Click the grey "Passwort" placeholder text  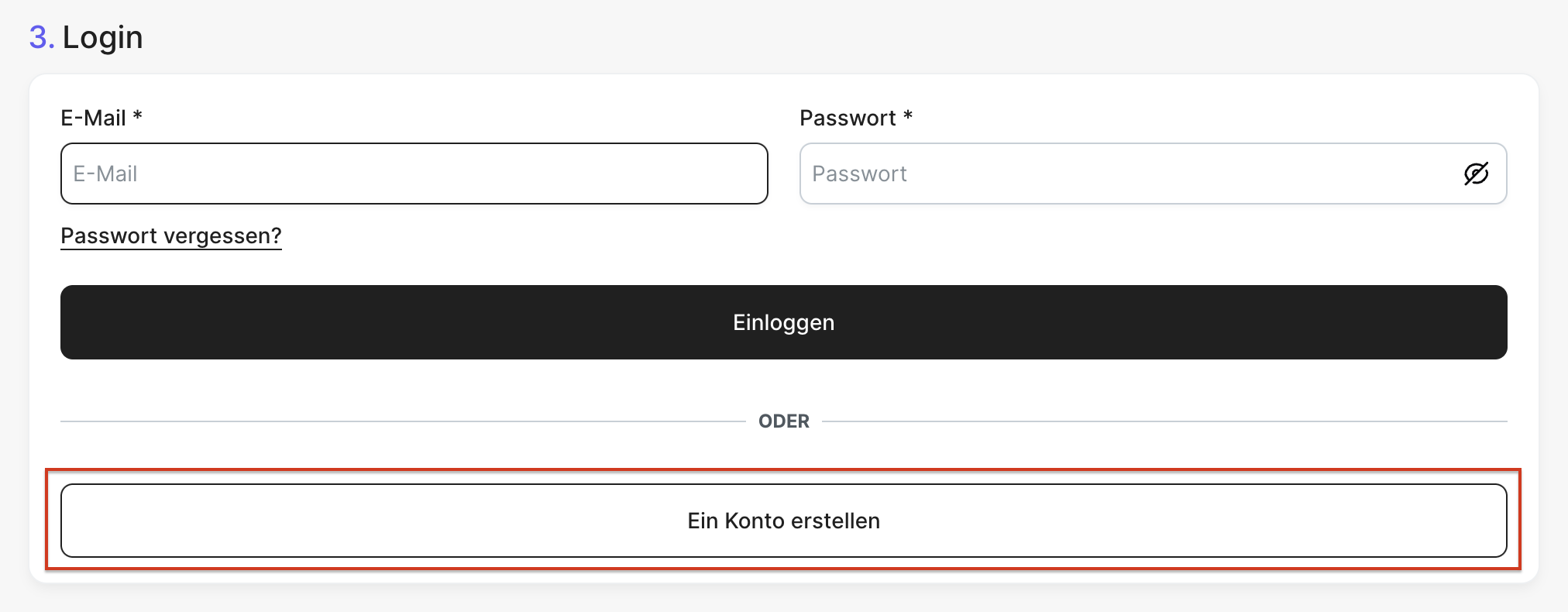(x=859, y=174)
